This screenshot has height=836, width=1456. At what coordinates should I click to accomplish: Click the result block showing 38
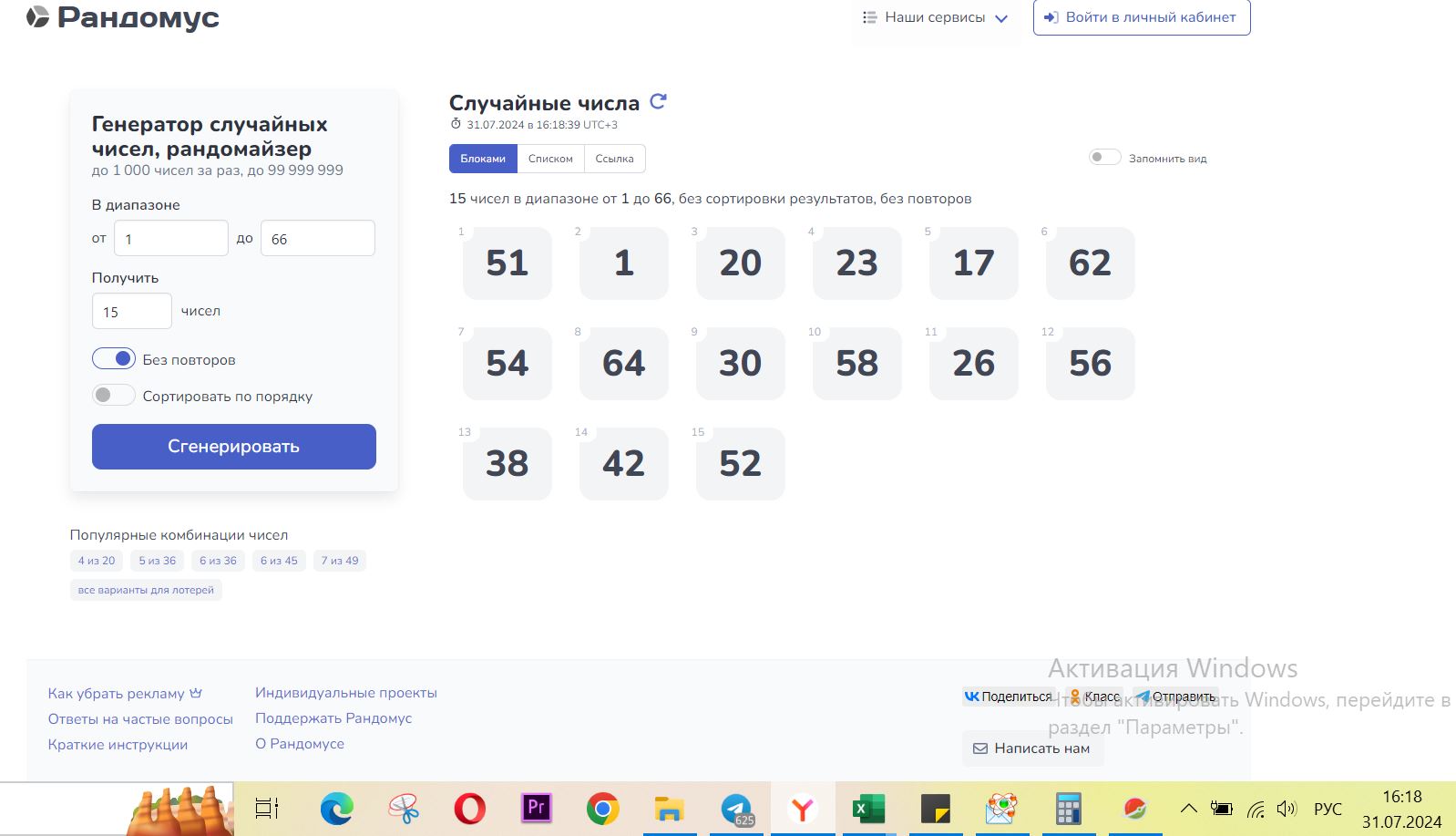point(508,464)
